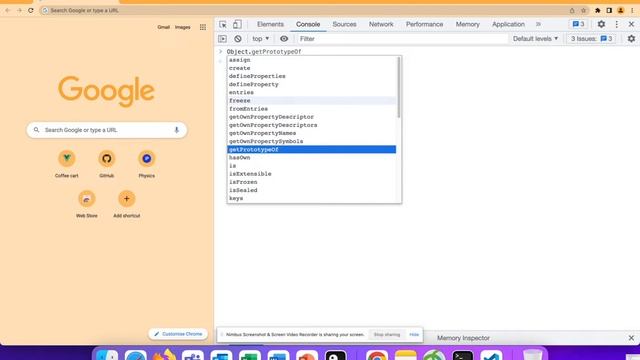
Task: Open Terminal from the dock
Action: [462, 355]
